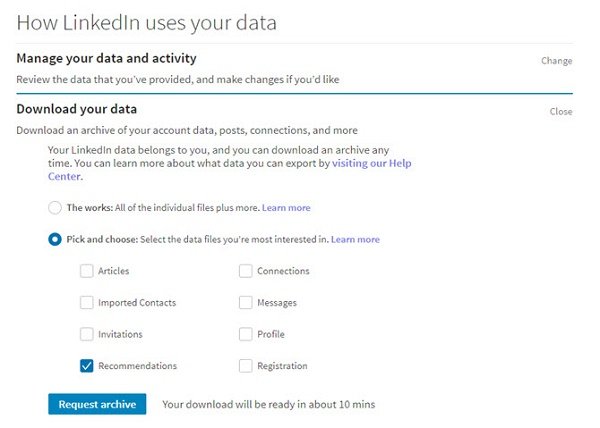Tick the Invitations checkbox
This screenshot has width=600, height=428.
click(87, 334)
